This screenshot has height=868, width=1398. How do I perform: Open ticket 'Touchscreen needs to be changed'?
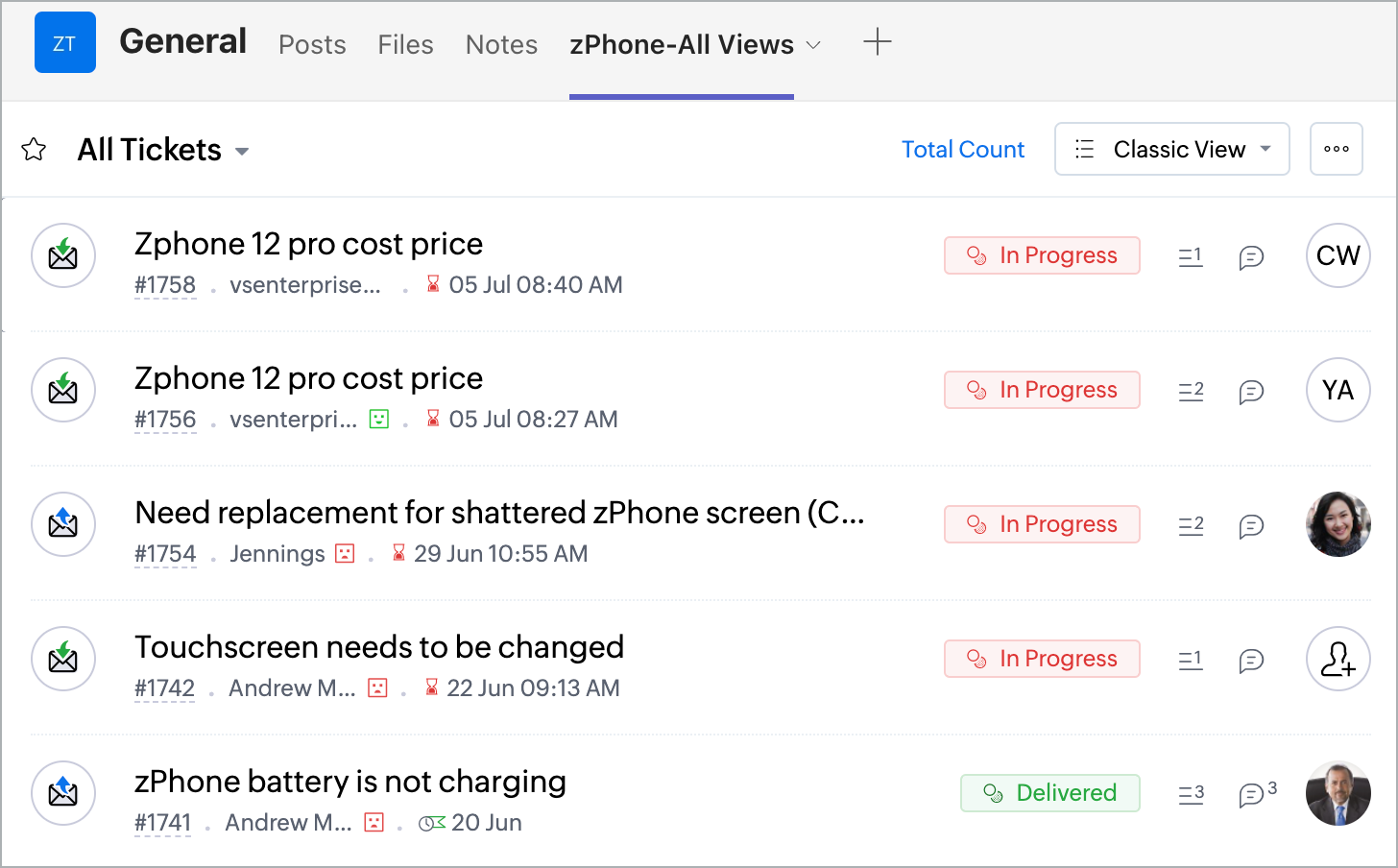(x=379, y=647)
